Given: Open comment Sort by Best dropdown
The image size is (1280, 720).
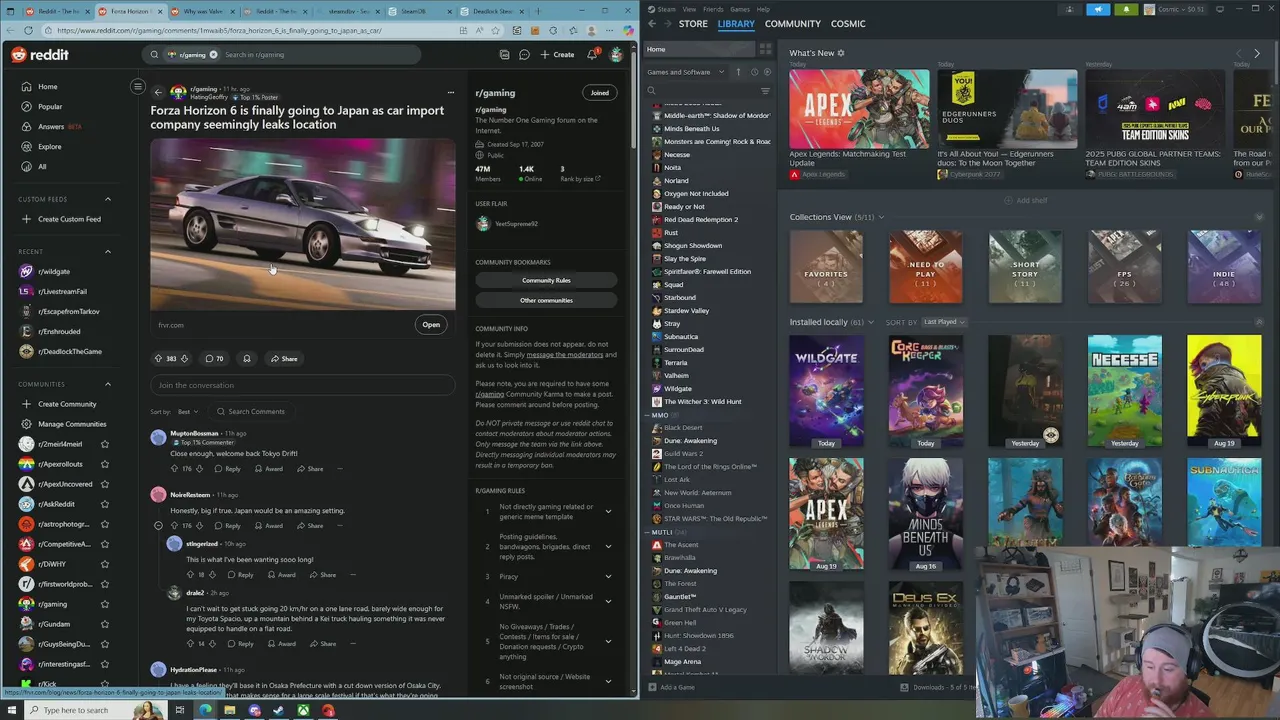Looking at the screenshot, I should coord(186,411).
